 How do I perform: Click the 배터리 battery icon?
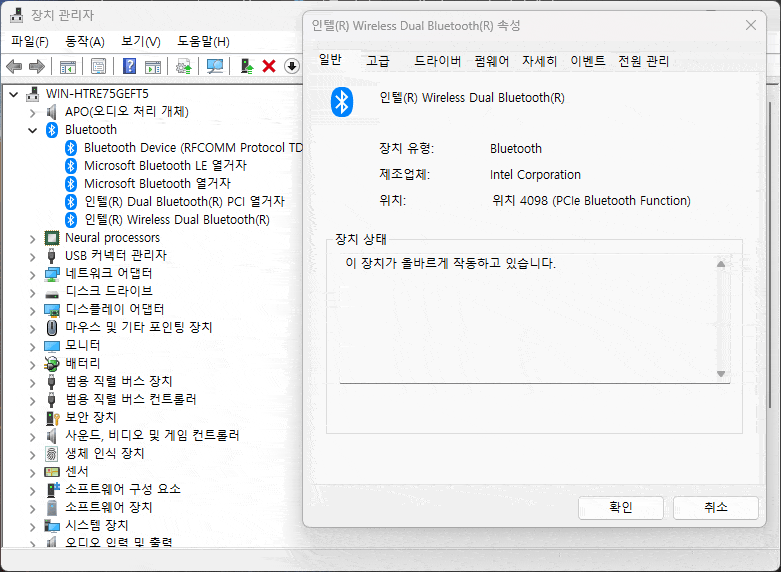click(x=52, y=364)
